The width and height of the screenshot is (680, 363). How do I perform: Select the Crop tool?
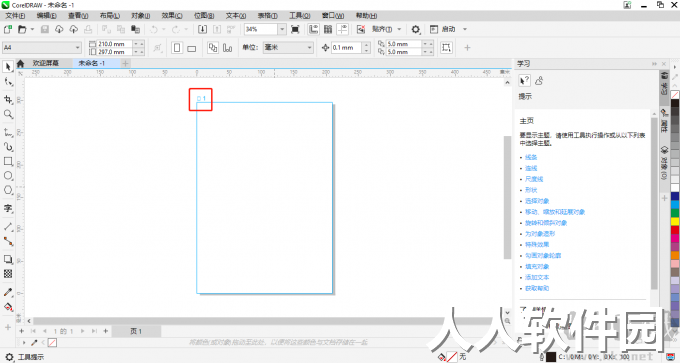8,99
